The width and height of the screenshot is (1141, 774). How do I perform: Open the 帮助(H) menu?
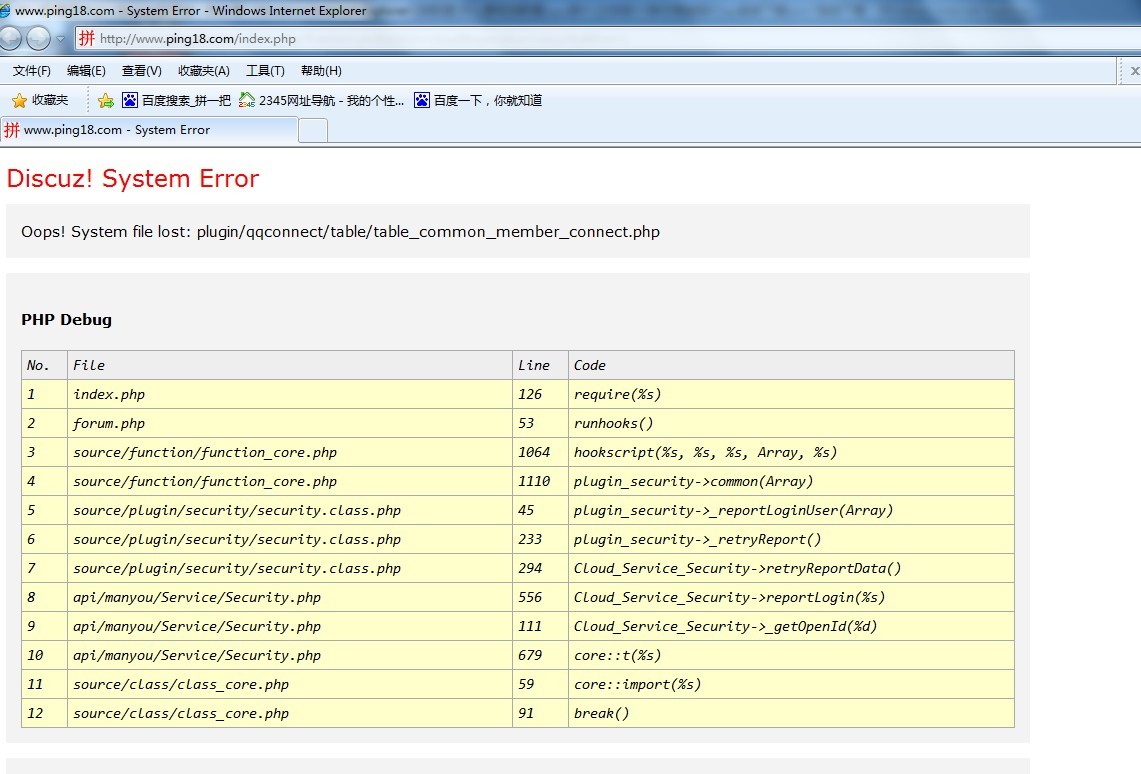[321, 71]
